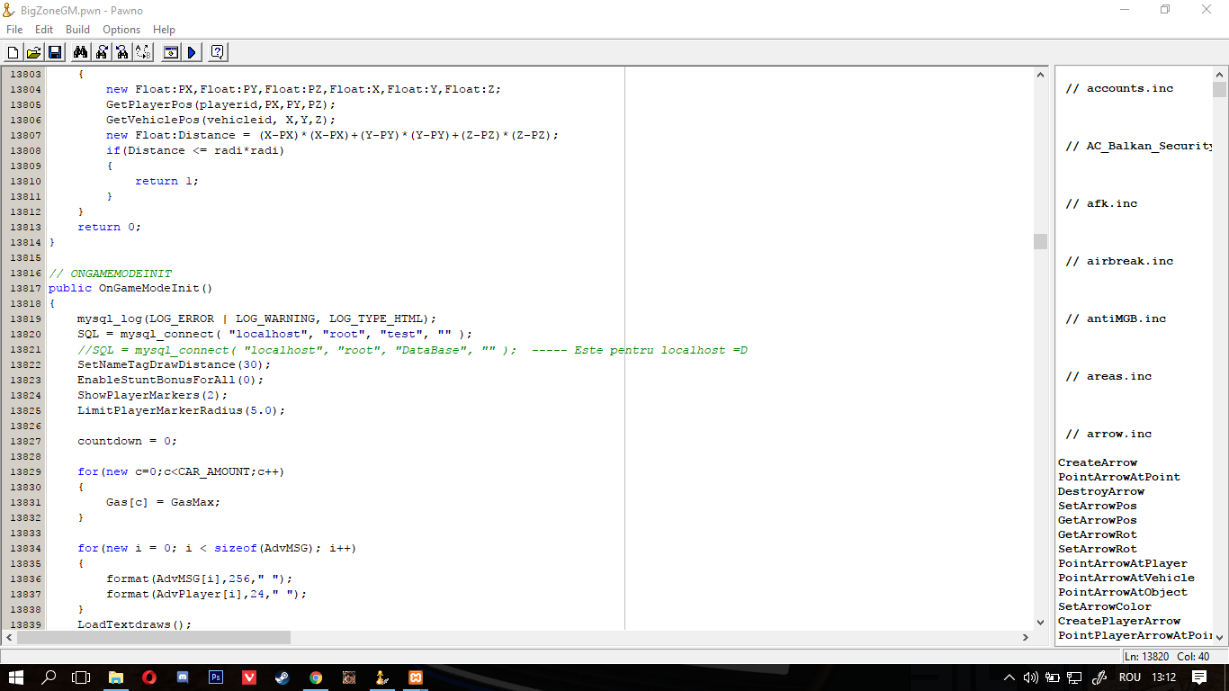Click function list scrollbar down arrow
1229x691 pixels.
(1219, 636)
